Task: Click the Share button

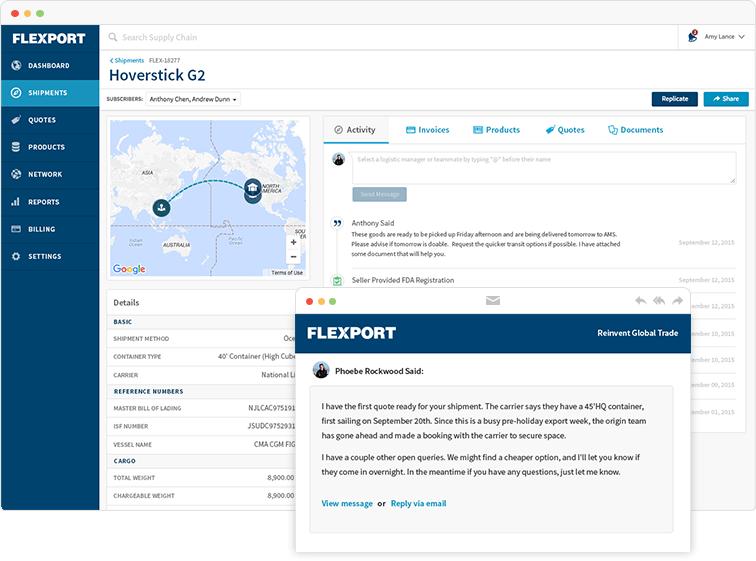Action: click(x=726, y=99)
